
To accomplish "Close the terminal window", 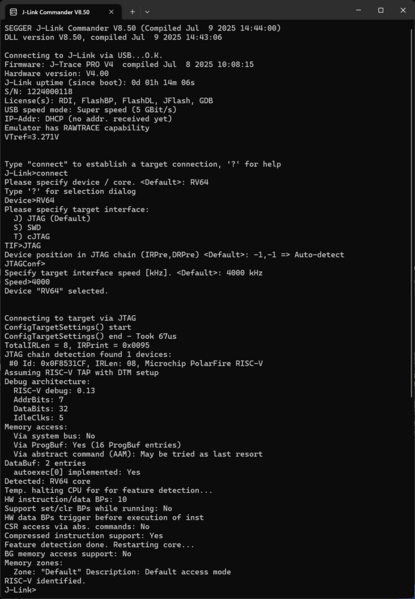I will coord(403,10).
